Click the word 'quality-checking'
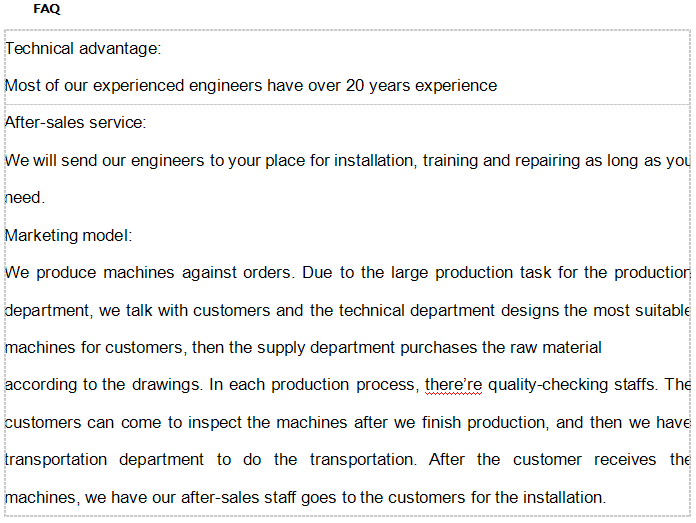696x523 pixels. [x=548, y=384]
